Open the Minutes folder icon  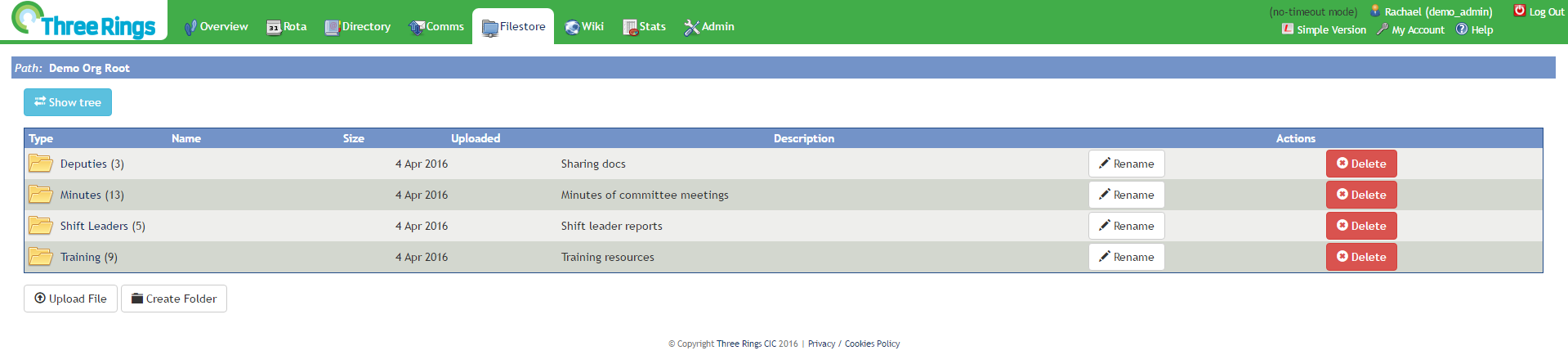pos(41,195)
